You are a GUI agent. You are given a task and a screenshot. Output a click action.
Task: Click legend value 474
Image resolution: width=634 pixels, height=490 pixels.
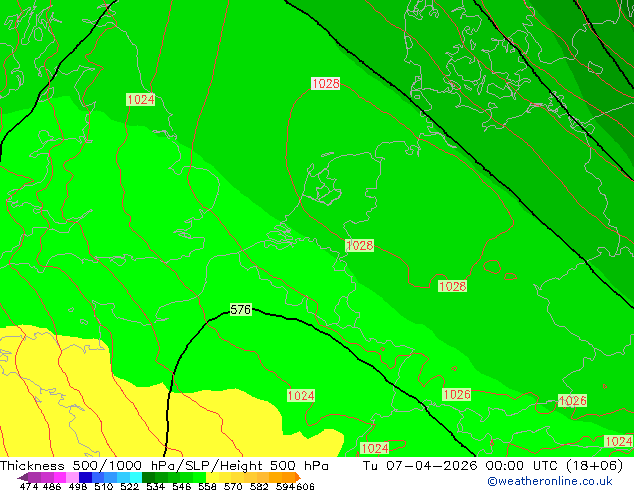[29, 486]
